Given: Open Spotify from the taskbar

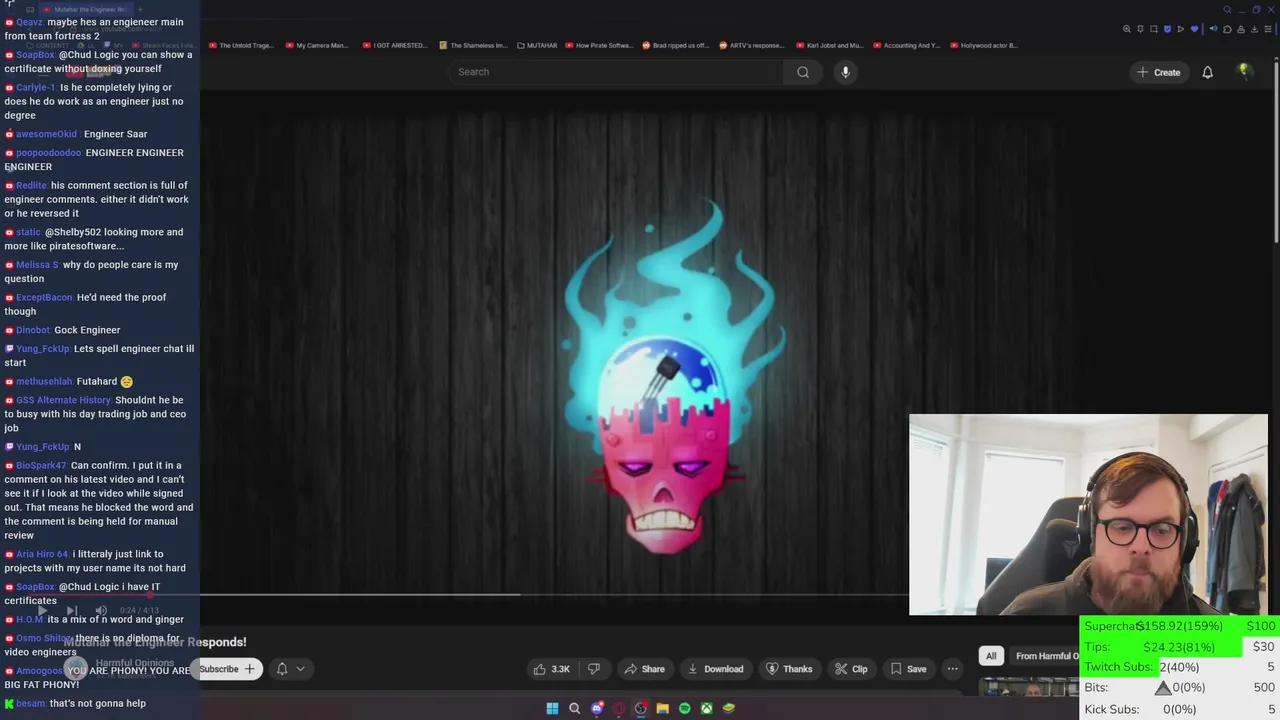Looking at the screenshot, I should point(684,708).
